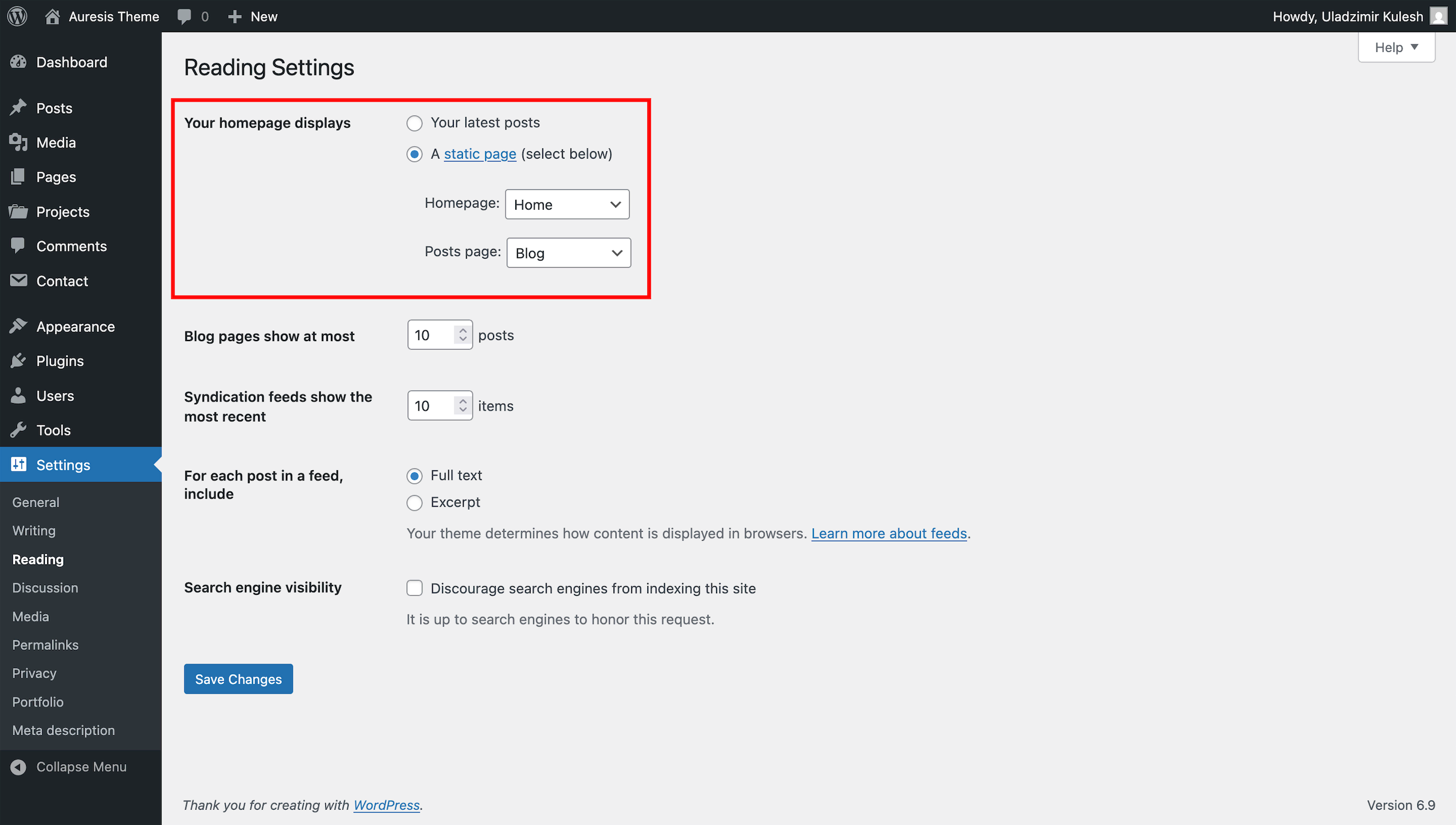Select the 'Your latest posts' radio button

[415, 123]
